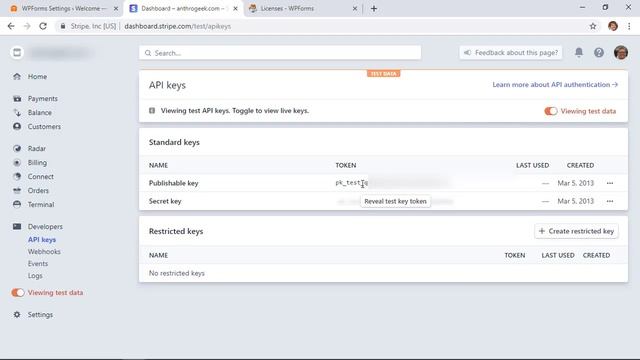Click the site lock icon in address bar
Screen dimensions: 640x360
[62, 26]
